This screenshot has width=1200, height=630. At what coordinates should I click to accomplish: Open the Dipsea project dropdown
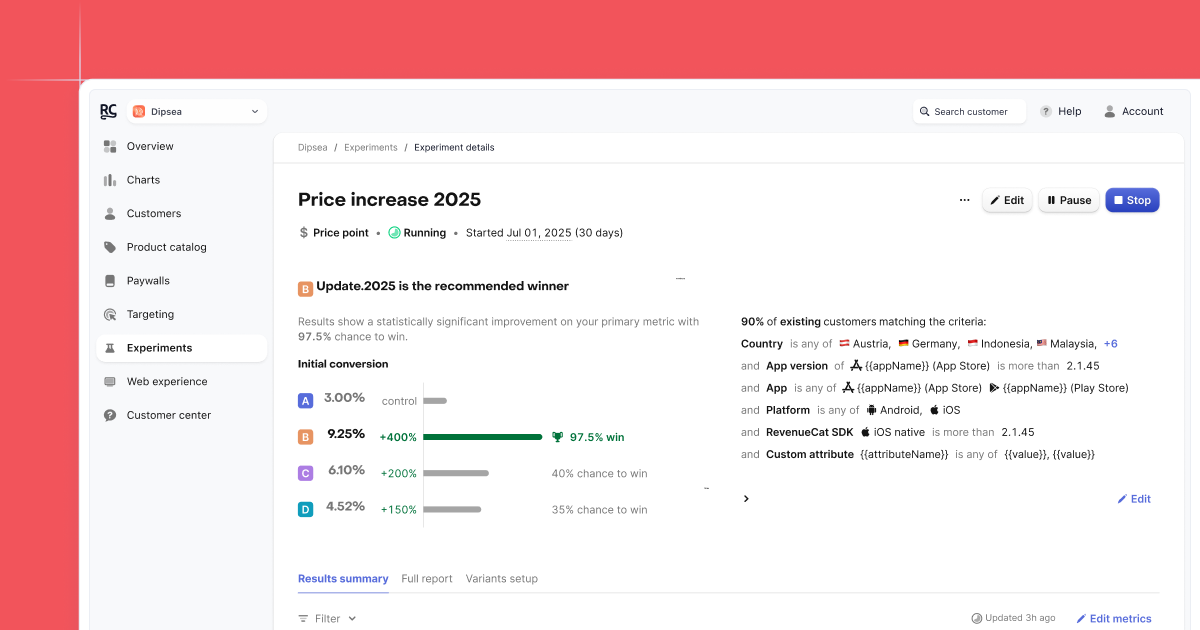point(196,111)
